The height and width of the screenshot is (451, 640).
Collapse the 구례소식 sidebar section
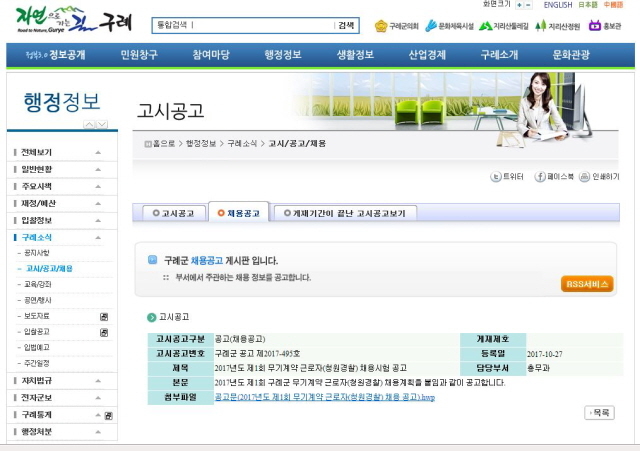pyautogui.click(x=97, y=237)
